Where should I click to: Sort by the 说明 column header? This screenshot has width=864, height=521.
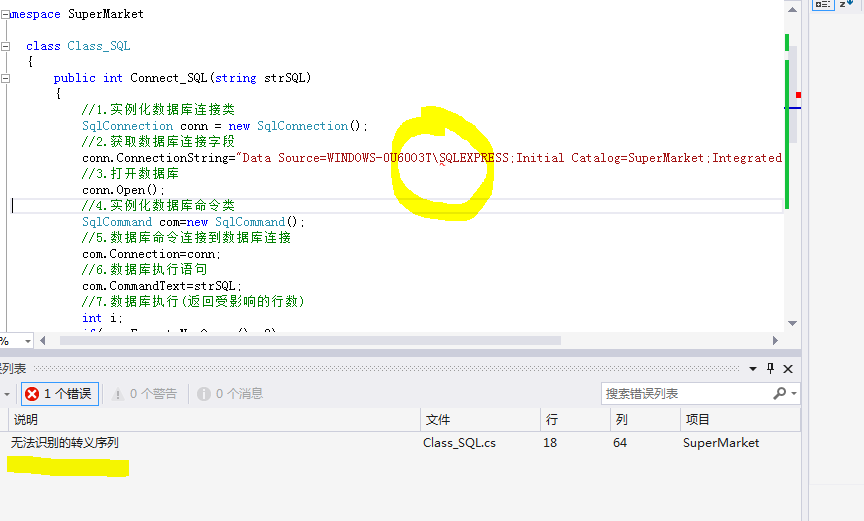[x=214, y=420]
